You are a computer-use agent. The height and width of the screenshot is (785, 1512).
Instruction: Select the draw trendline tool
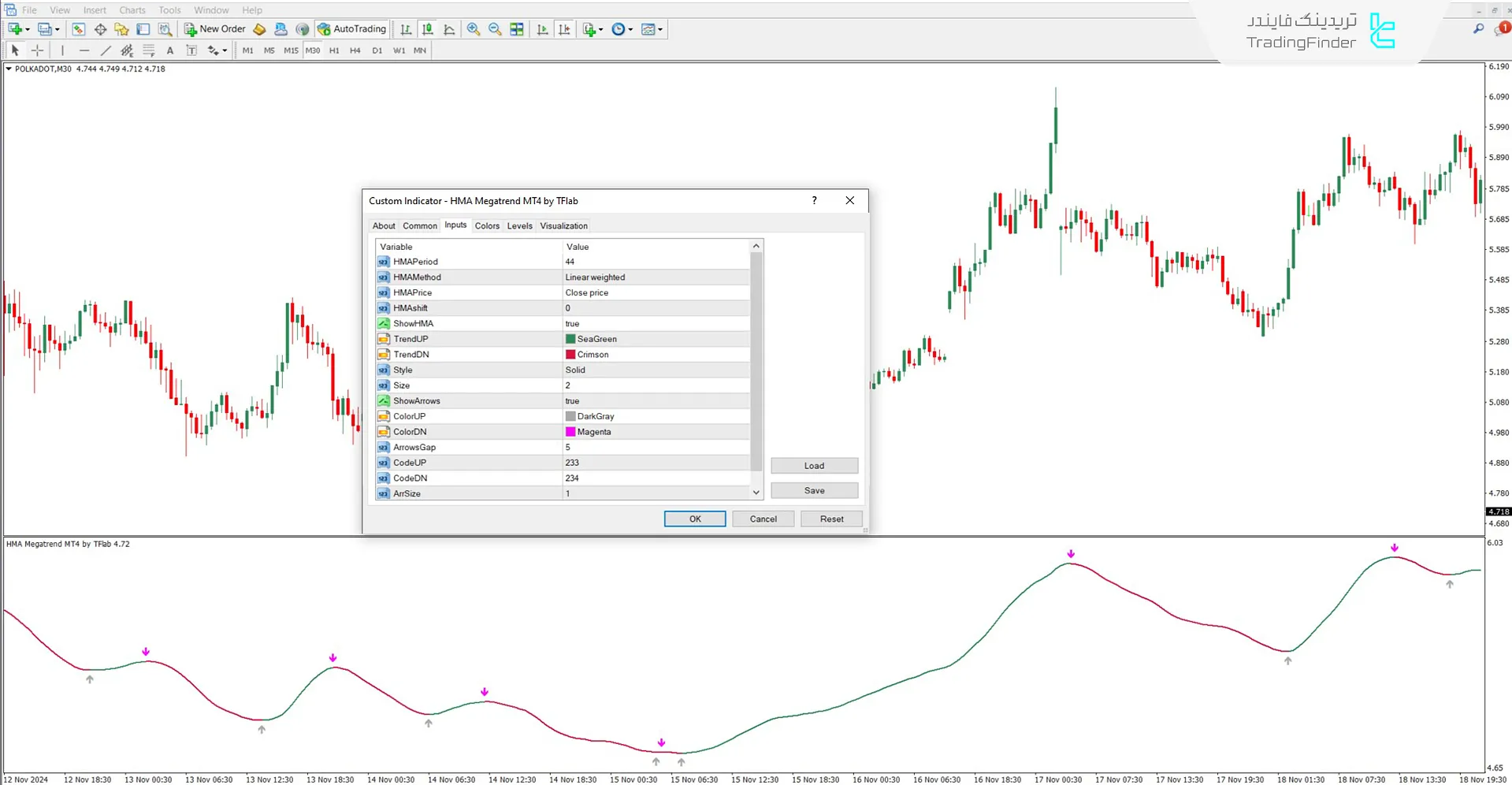click(x=106, y=50)
